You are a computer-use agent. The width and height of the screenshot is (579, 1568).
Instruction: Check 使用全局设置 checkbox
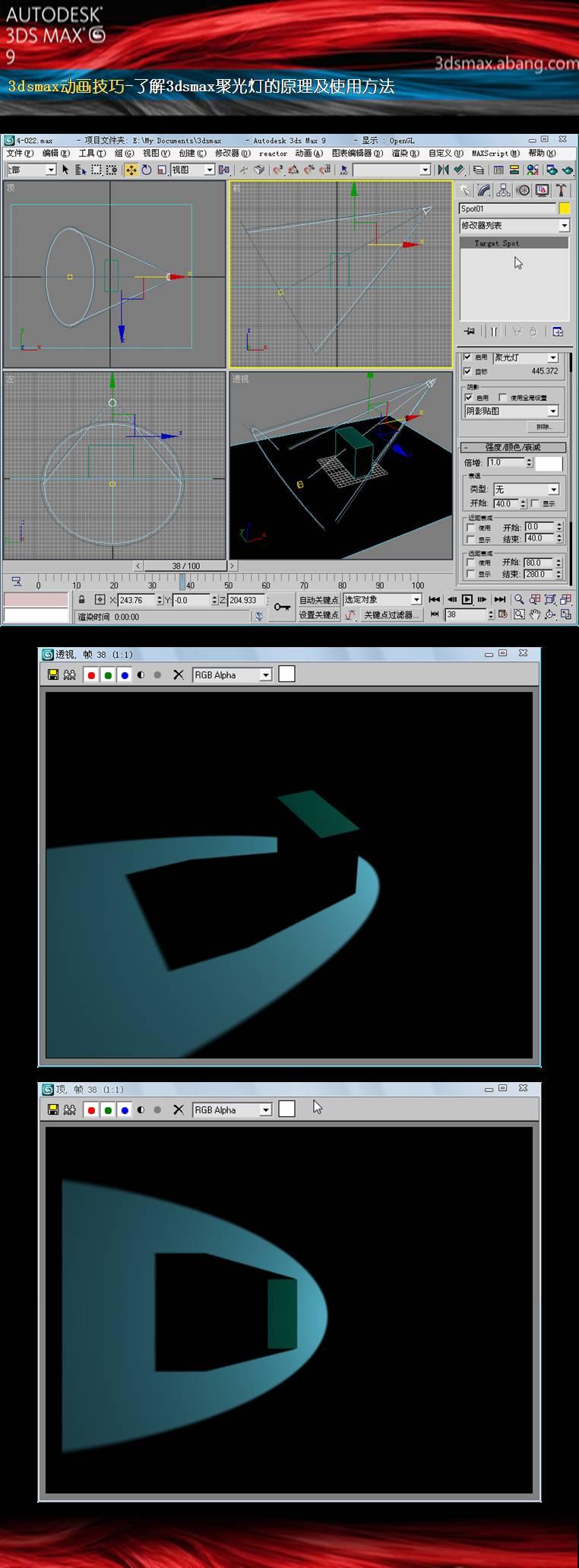pyautogui.click(x=502, y=397)
